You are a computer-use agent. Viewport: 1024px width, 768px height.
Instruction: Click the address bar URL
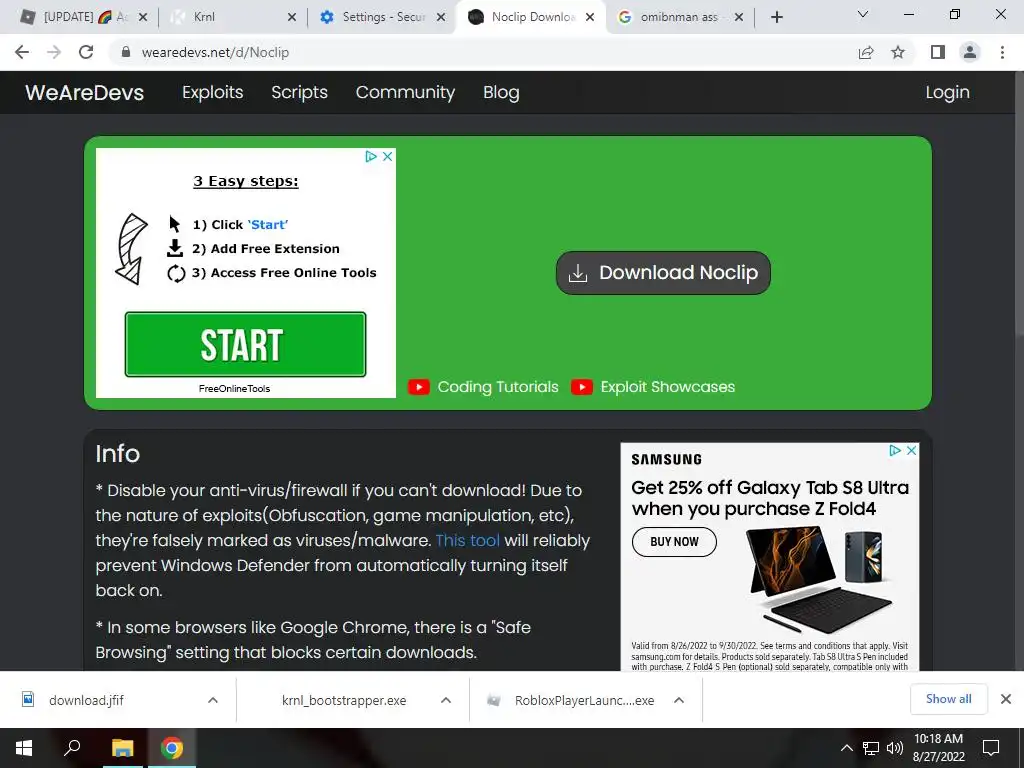click(215, 52)
